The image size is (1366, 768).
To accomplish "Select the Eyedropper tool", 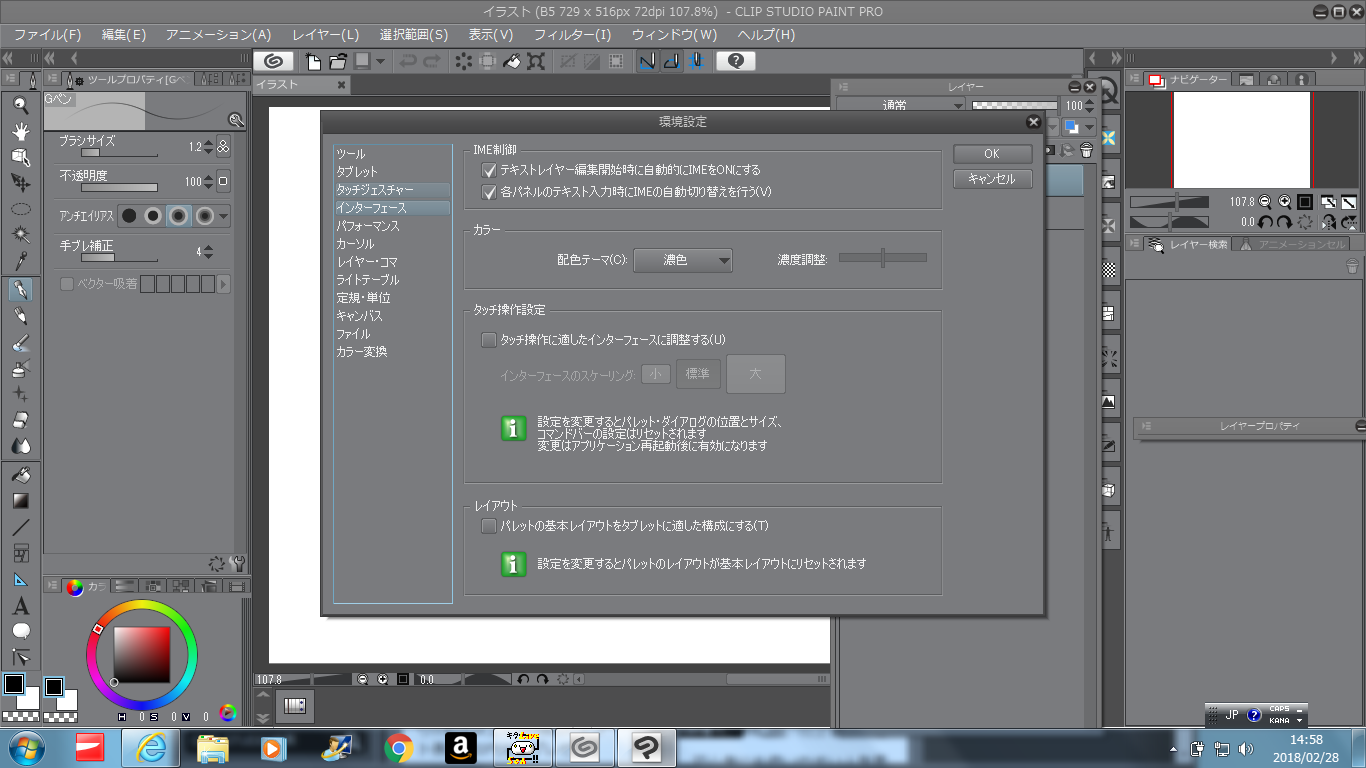I will (20, 262).
